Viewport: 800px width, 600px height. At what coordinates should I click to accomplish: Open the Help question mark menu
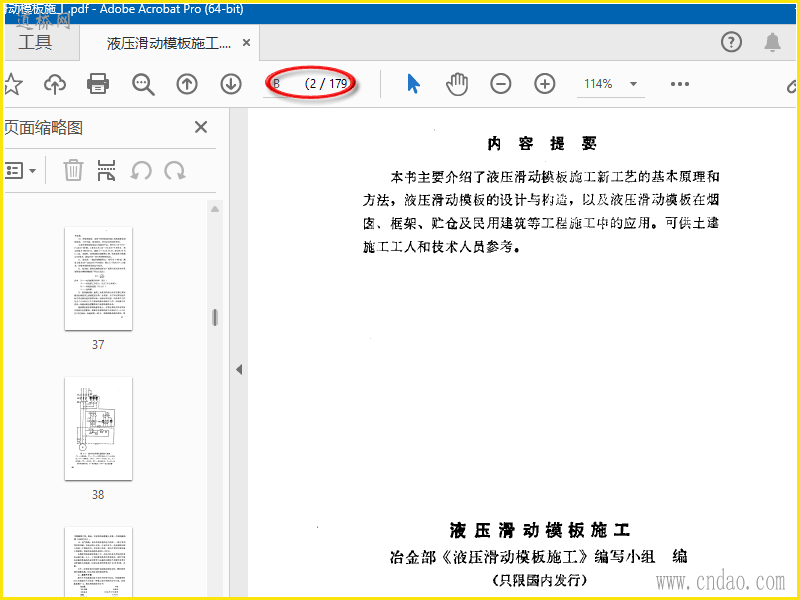731,42
